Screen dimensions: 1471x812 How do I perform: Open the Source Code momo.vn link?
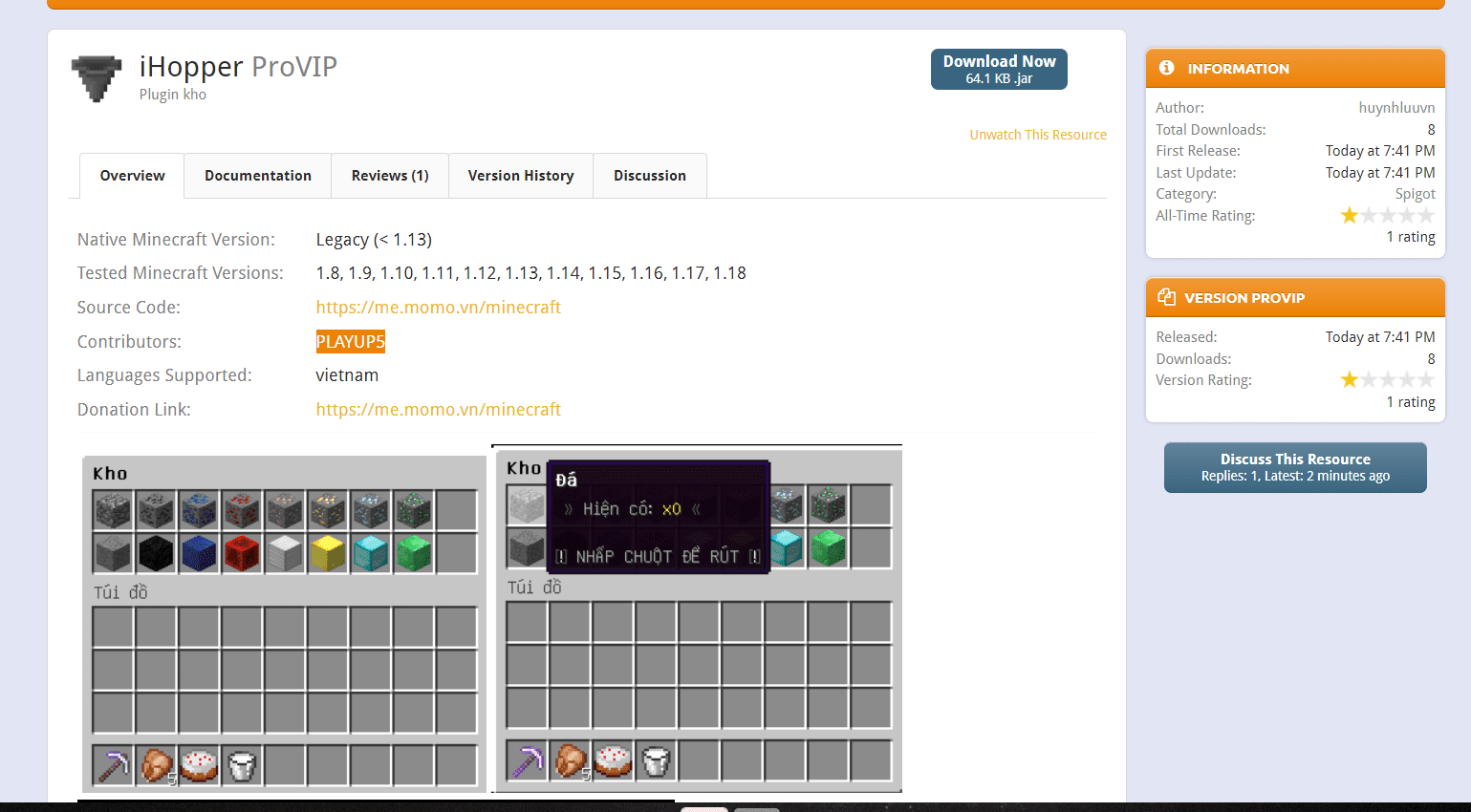tap(439, 307)
